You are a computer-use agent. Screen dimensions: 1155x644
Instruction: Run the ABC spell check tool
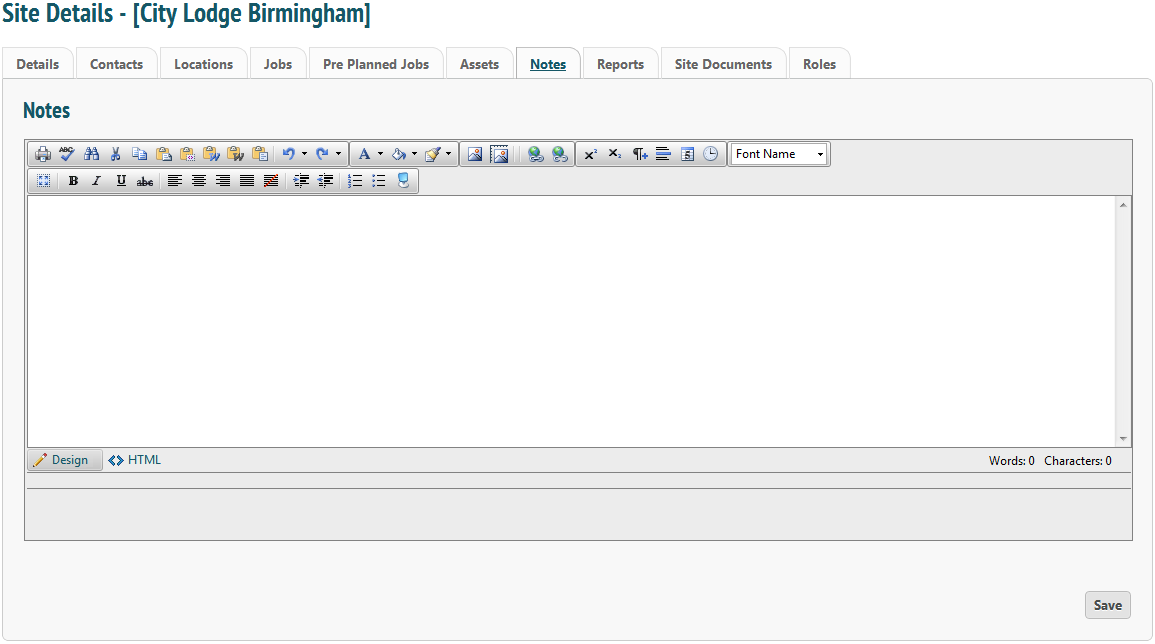(x=67, y=154)
